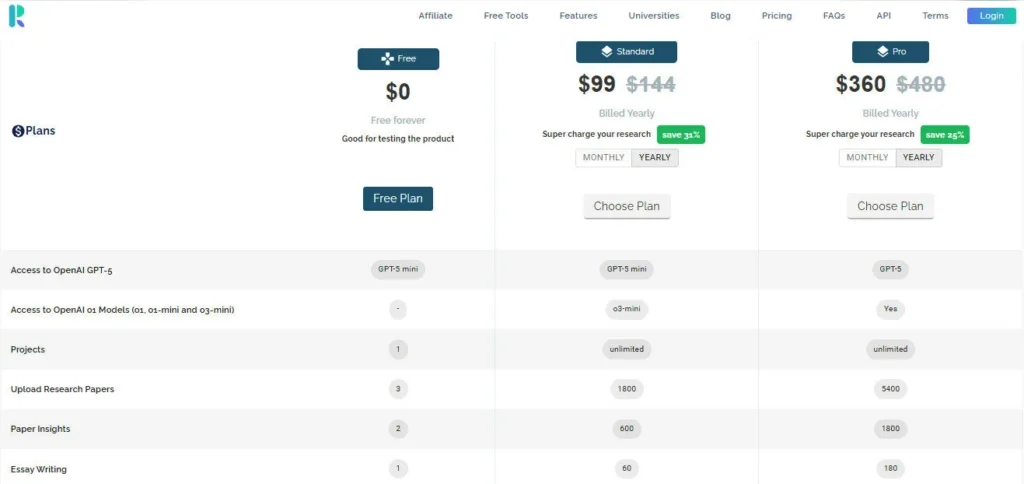
Task: Switch Standard plan to Monthly billing
Action: 603,157
